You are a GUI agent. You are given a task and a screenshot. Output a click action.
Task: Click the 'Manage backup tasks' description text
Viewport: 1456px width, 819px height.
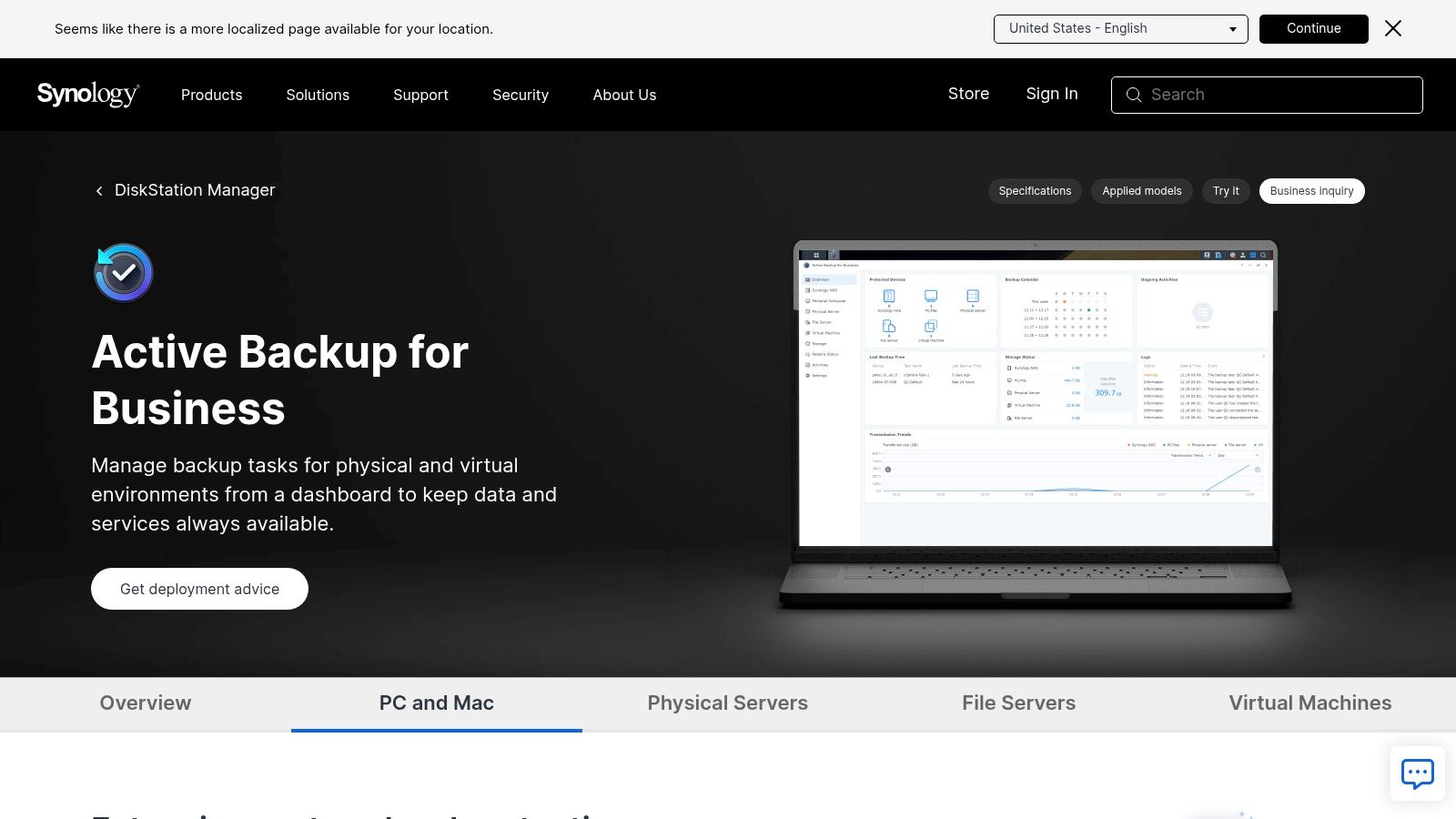point(324,494)
